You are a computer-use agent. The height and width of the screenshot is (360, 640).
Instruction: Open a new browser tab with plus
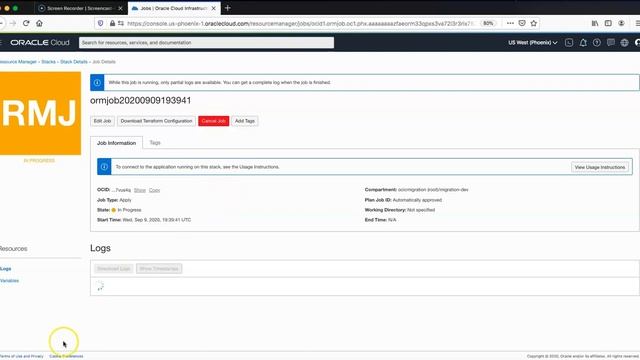(x=228, y=8)
